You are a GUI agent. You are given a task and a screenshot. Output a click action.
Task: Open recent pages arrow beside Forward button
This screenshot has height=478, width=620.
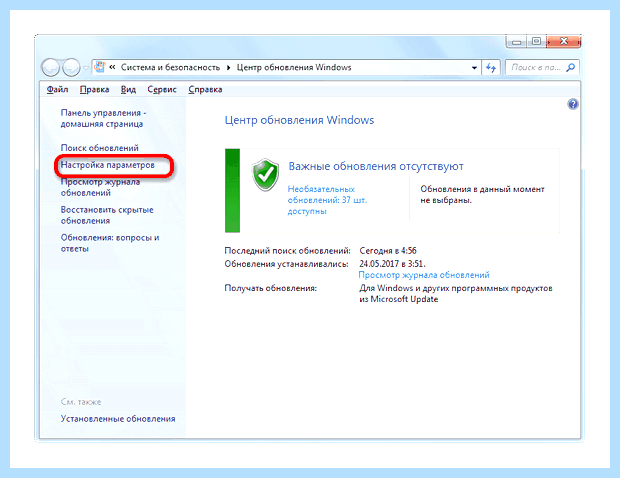coord(85,68)
